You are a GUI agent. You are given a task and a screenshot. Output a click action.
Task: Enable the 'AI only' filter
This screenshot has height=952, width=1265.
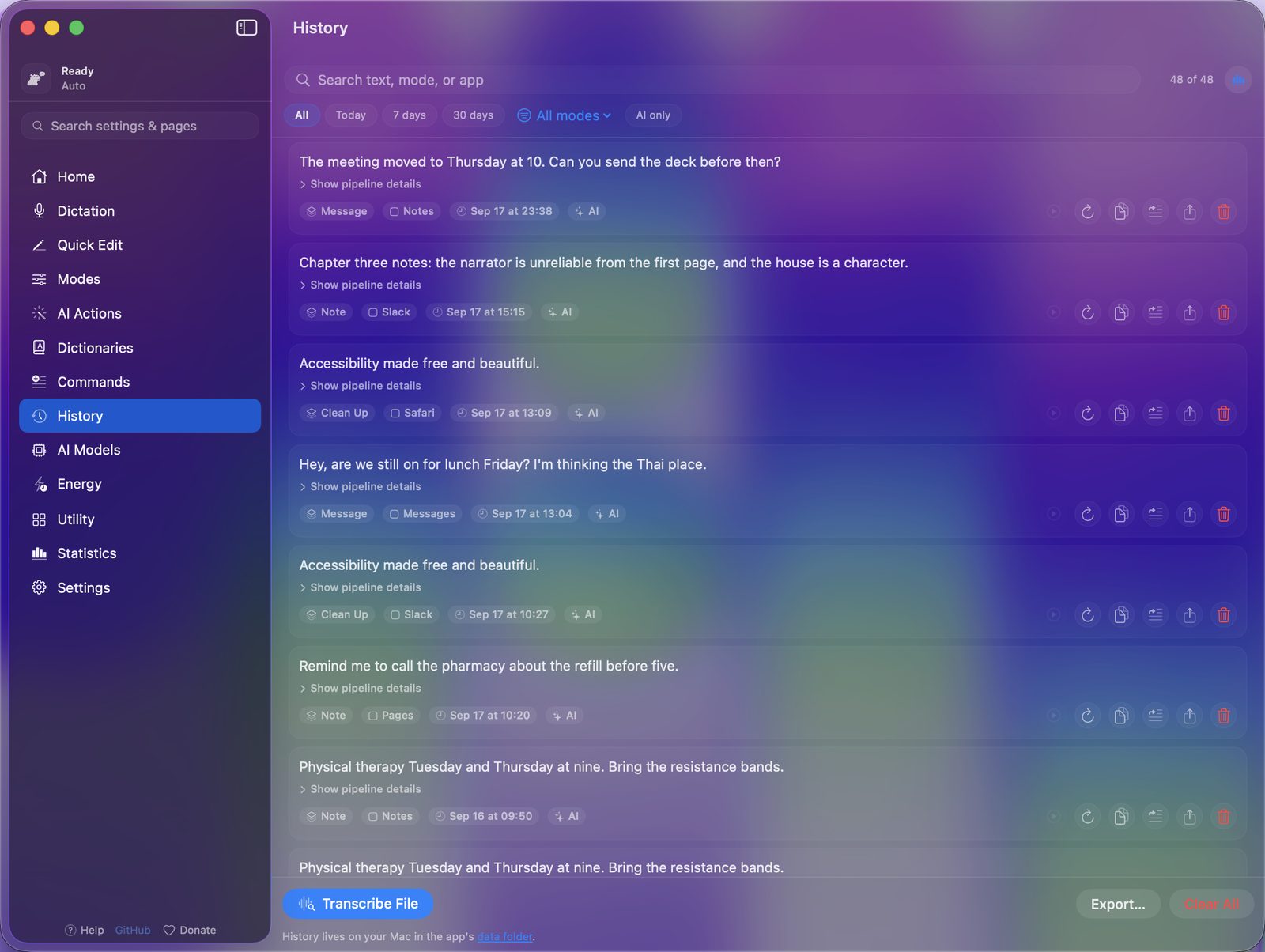click(x=653, y=115)
